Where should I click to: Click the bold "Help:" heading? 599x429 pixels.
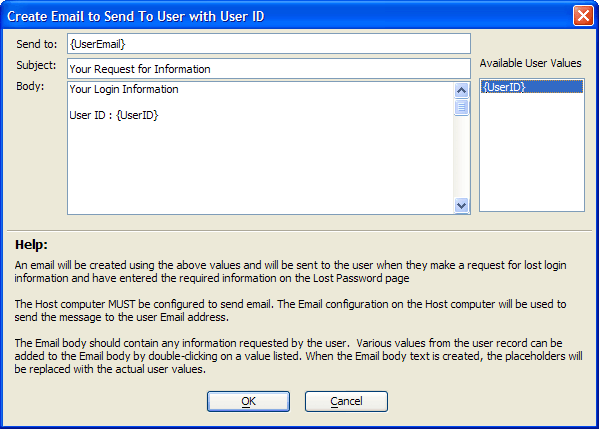click(x=31, y=244)
